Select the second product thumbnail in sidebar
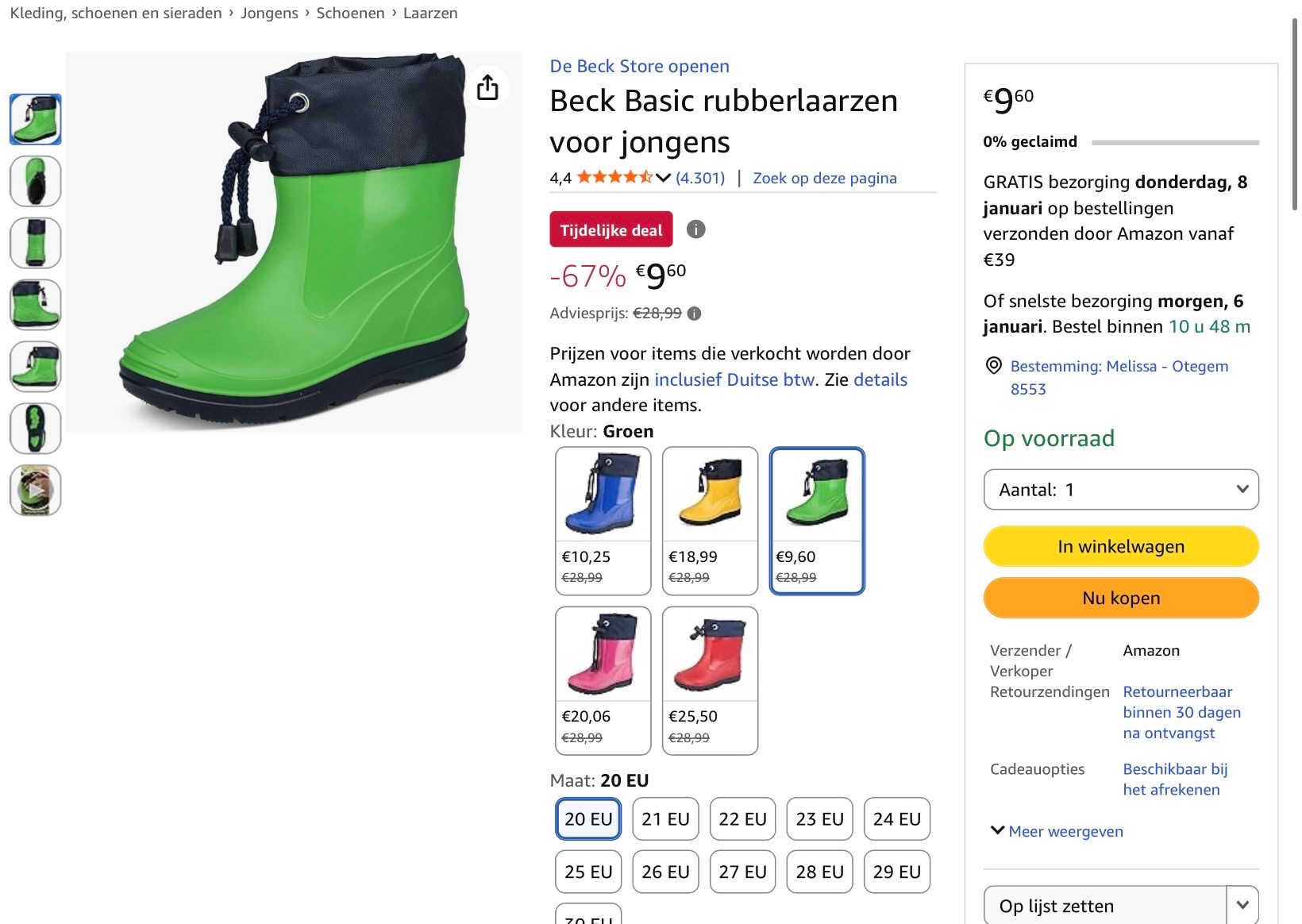This screenshot has height=924, width=1302. tap(35, 181)
